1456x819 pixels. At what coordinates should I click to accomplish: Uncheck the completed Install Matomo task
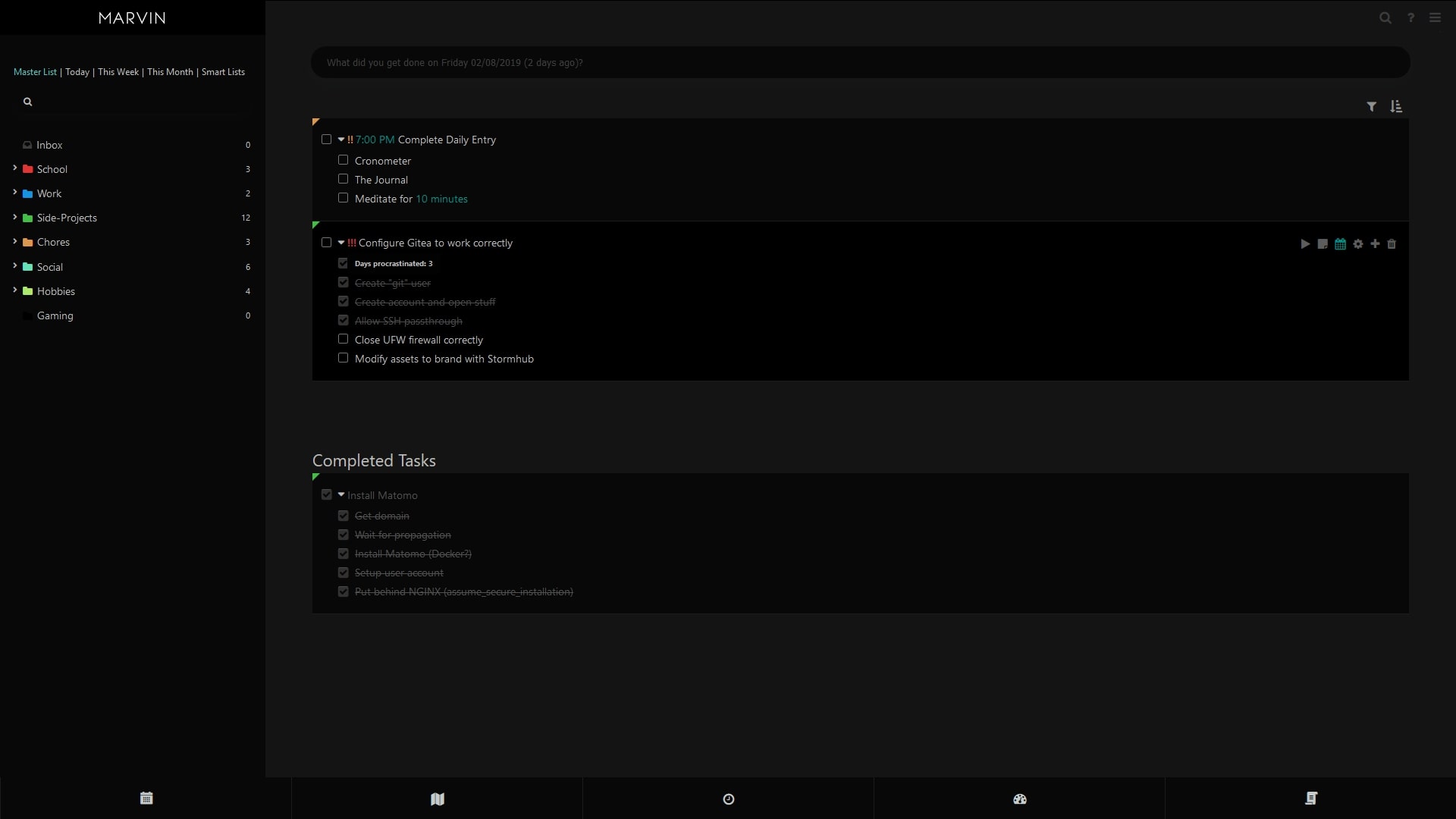pyautogui.click(x=327, y=494)
